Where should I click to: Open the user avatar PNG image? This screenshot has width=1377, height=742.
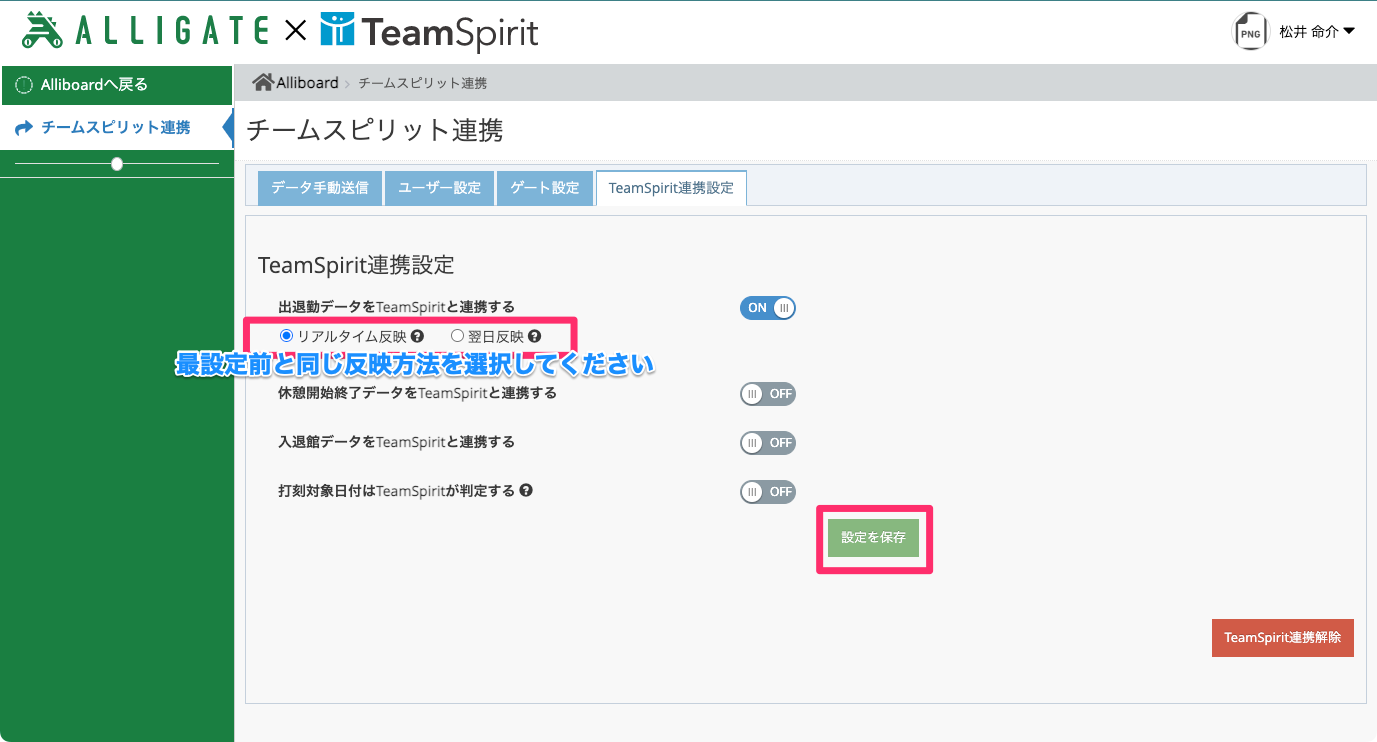(x=1250, y=32)
